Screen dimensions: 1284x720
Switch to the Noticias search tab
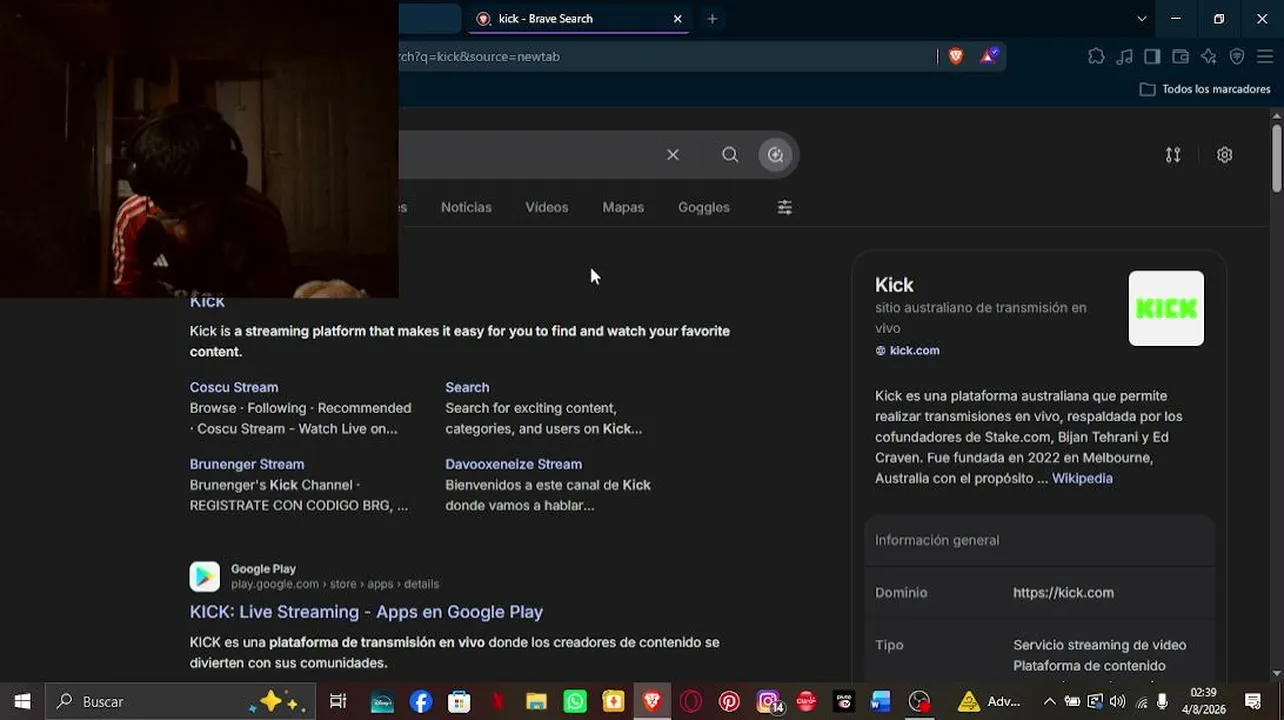(x=466, y=208)
